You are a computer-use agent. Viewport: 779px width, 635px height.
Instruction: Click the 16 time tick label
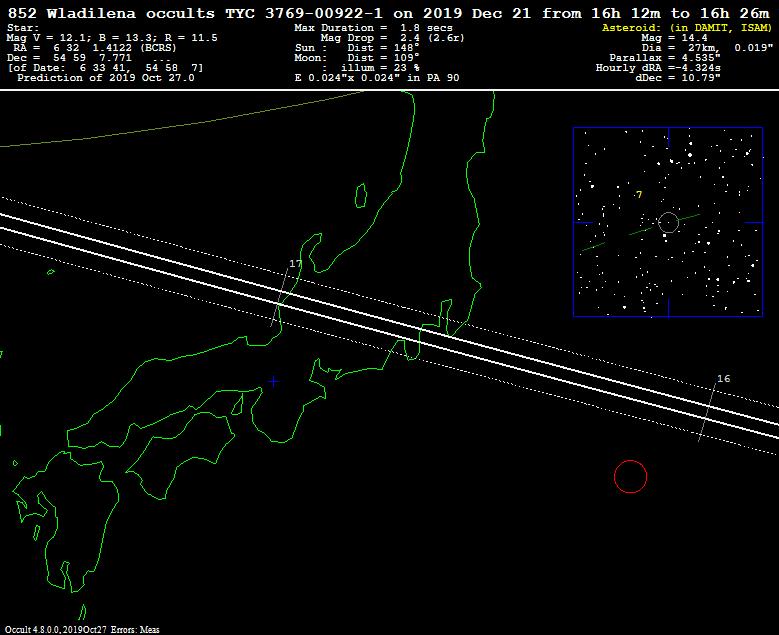click(x=724, y=379)
